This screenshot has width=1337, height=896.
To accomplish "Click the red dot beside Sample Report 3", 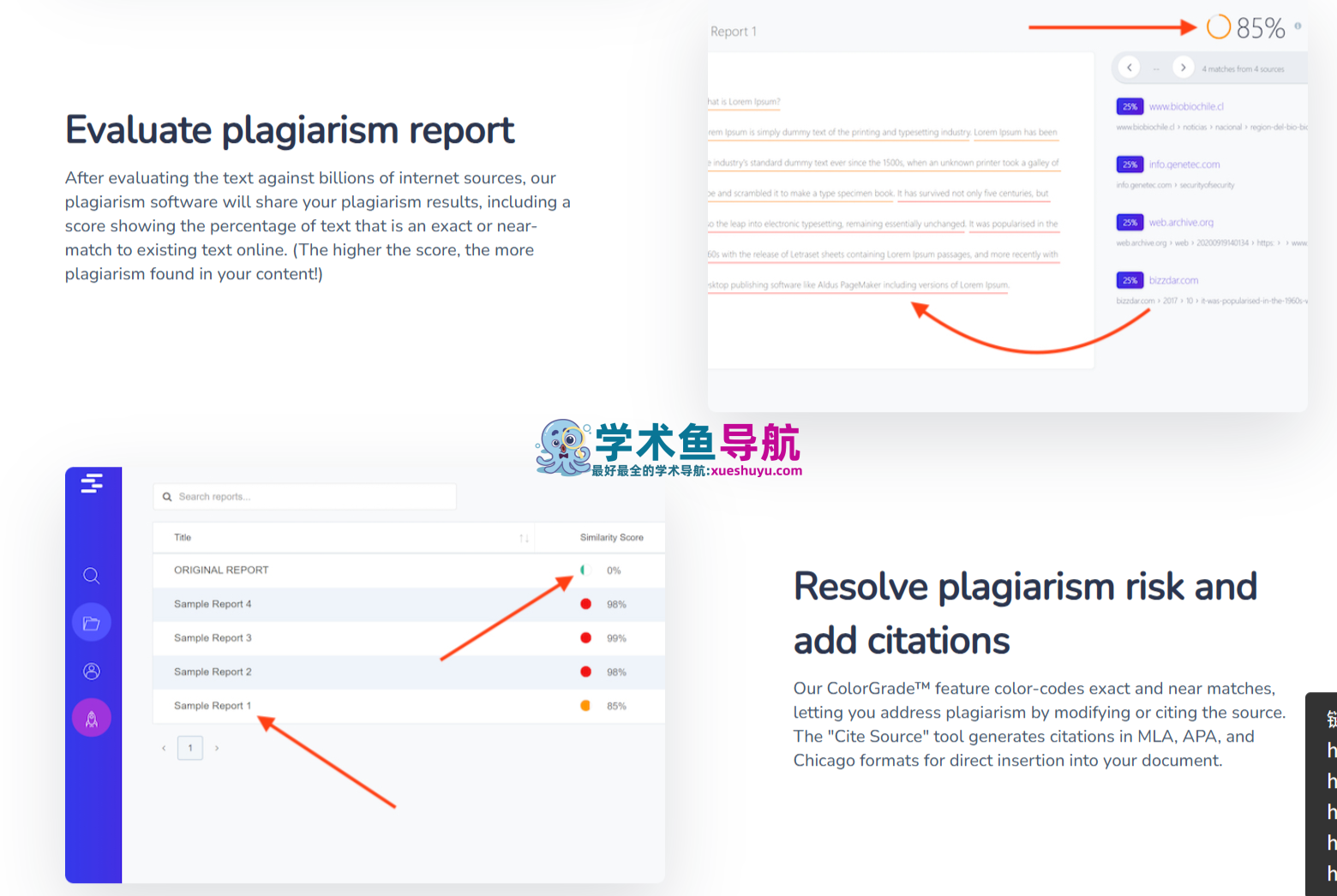I will pyautogui.click(x=585, y=638).
